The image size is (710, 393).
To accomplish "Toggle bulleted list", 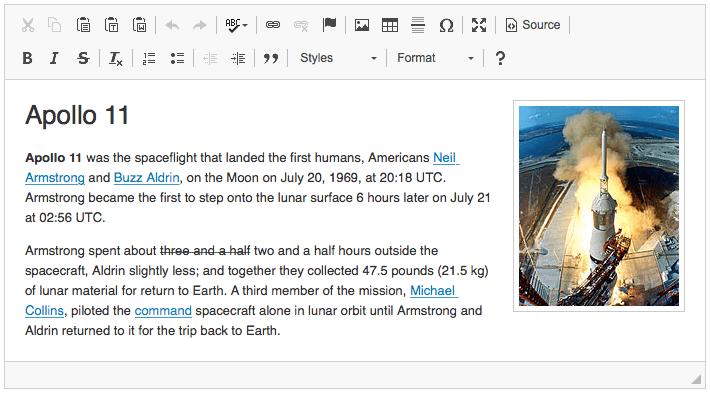I will click(x=177, y=58).
